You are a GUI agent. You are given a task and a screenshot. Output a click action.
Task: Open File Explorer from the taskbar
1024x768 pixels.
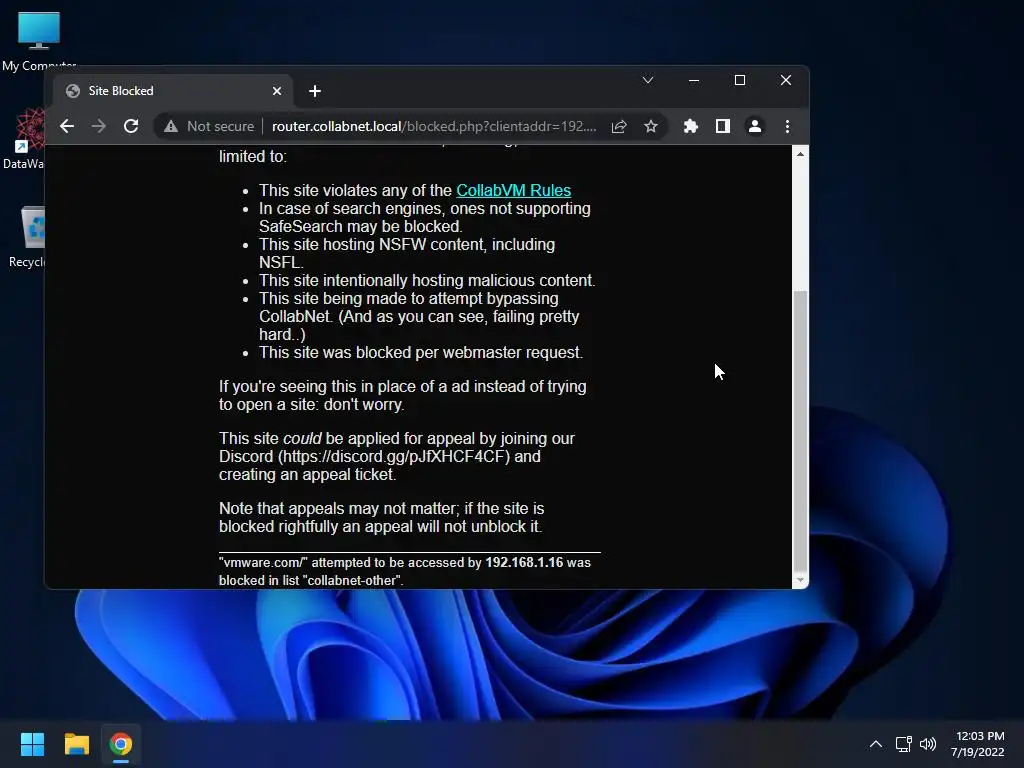click(x=76, y=744)
